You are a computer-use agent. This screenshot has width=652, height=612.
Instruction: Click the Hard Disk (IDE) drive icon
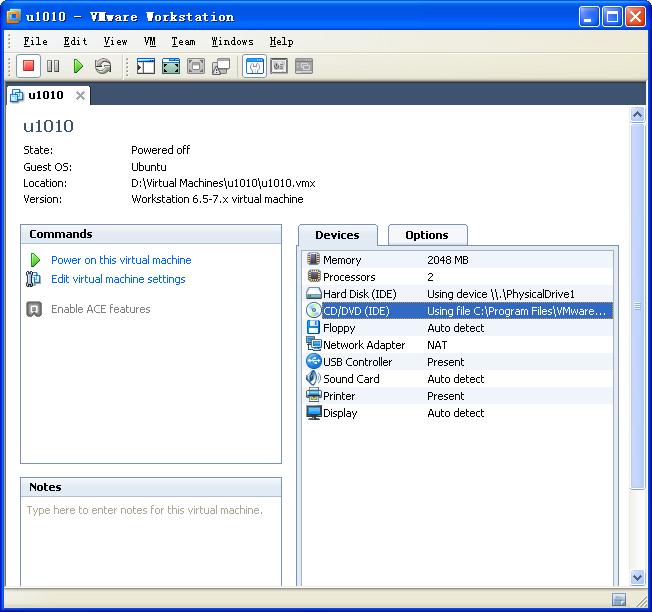[314, 294]
